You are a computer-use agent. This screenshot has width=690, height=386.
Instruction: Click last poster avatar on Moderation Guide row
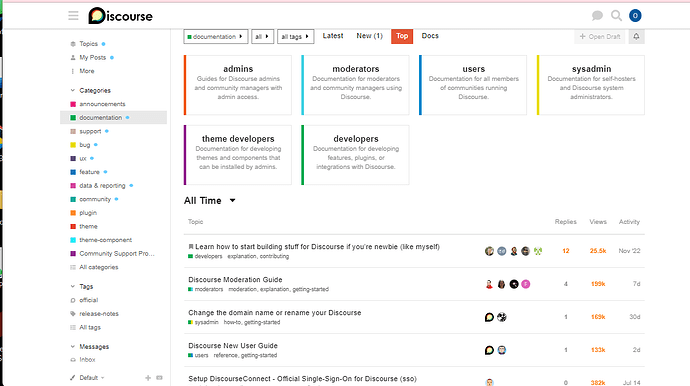click(x=526, y=284)
